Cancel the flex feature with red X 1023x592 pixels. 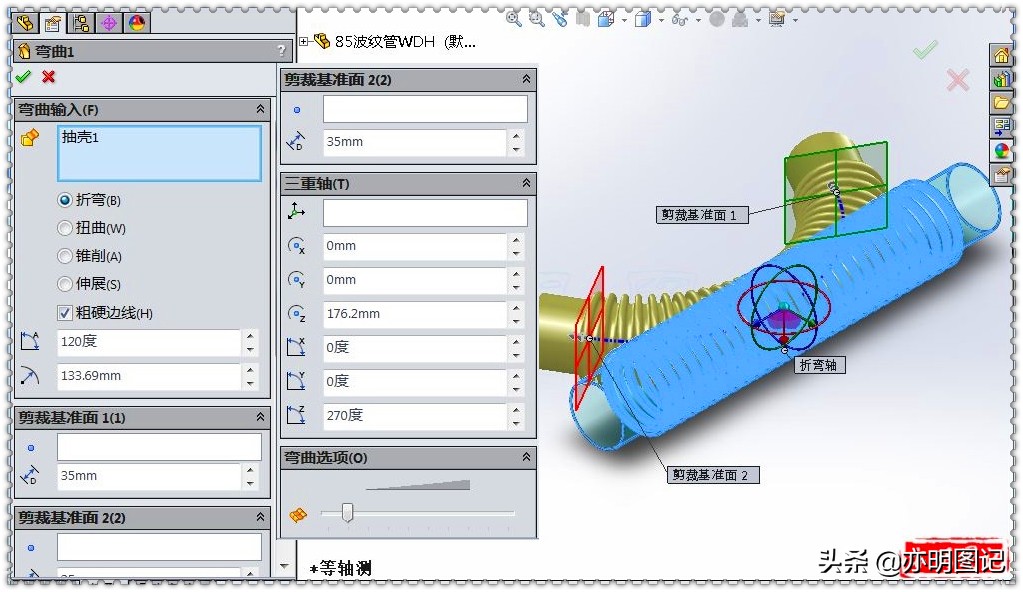[48, 76]
